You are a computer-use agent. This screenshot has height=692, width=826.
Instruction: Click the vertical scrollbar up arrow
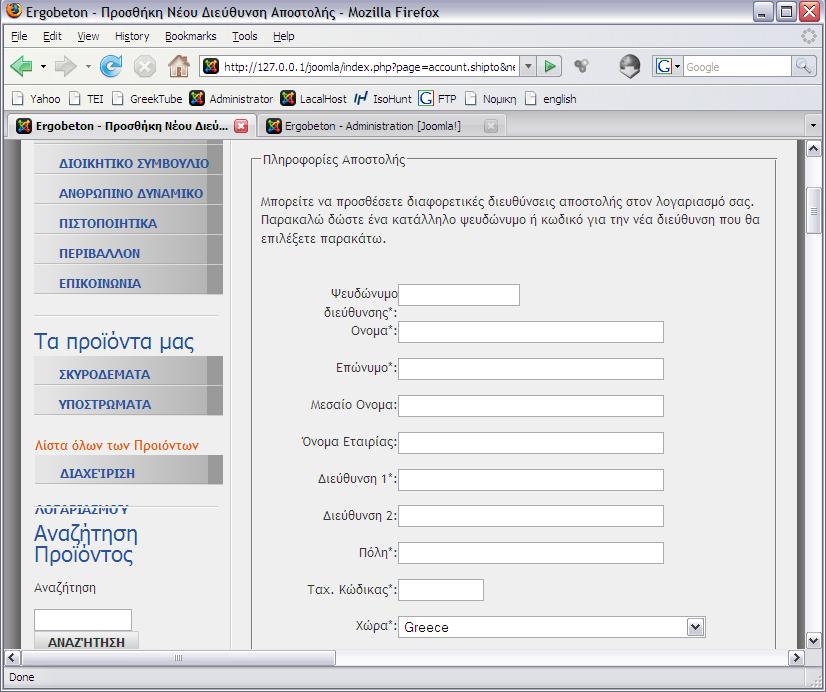point(813,149)
